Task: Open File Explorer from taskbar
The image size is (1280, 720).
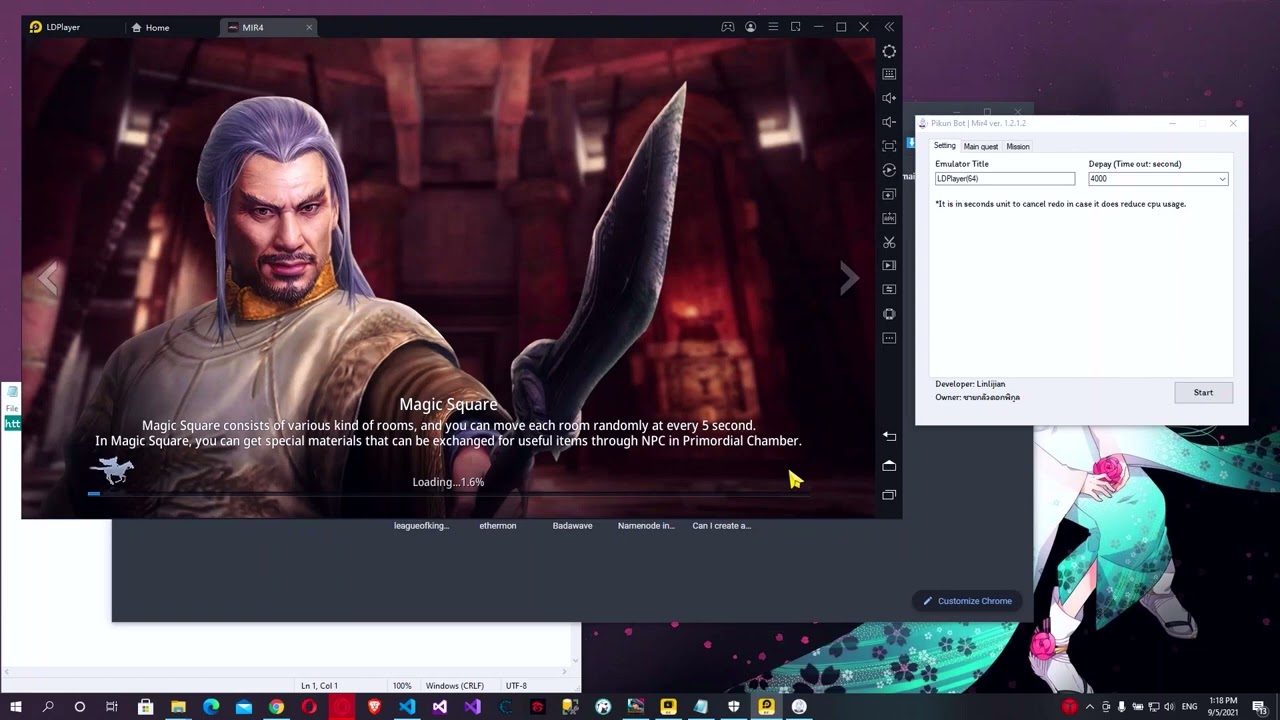Action: tap(178, 707)
